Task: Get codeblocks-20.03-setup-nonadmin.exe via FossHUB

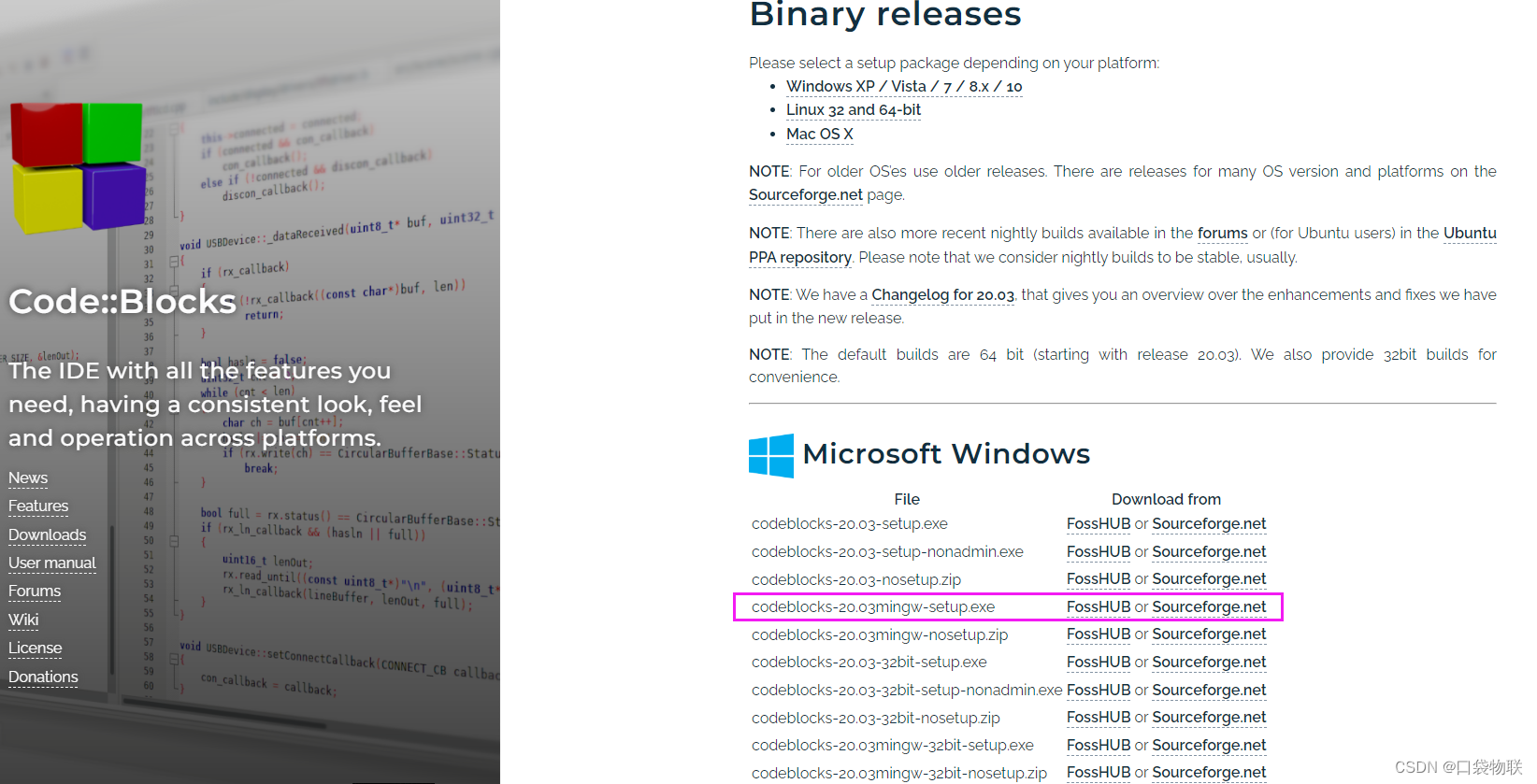Action: click(x=1099, y=552)
